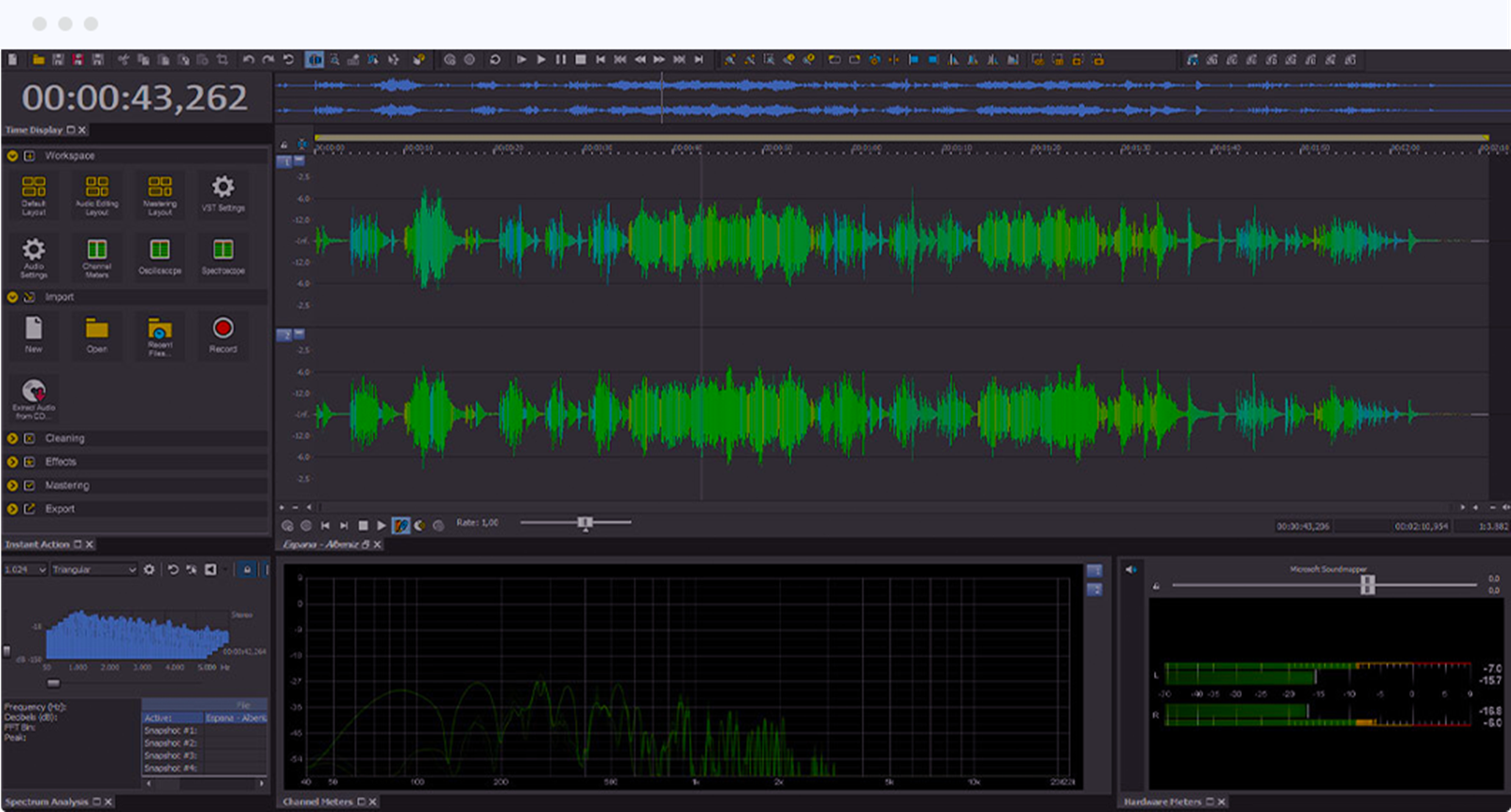Apply the Mastering Layout
This screenshot has height=812, width=1511.
tap(160, 188)
